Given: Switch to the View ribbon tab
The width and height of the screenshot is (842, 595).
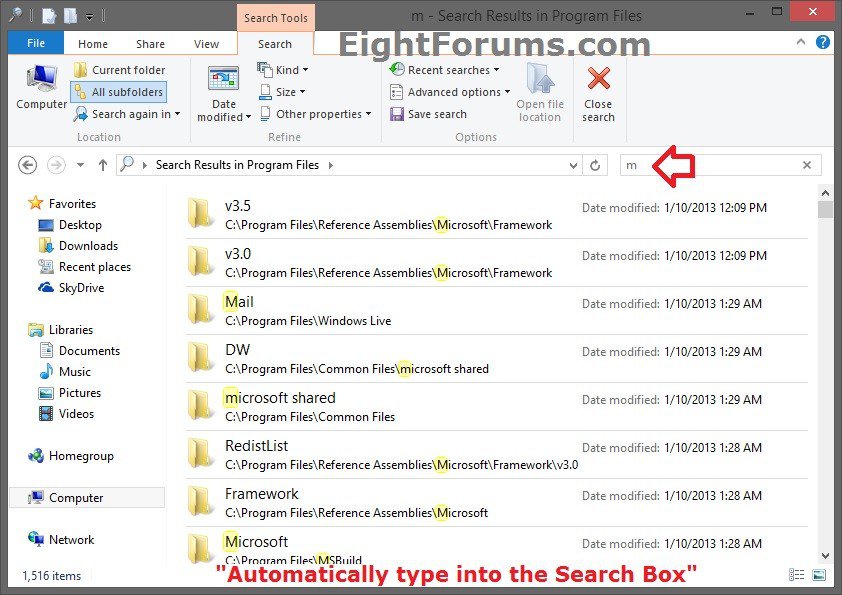Looking at the screenshot, I should point(206,44).
